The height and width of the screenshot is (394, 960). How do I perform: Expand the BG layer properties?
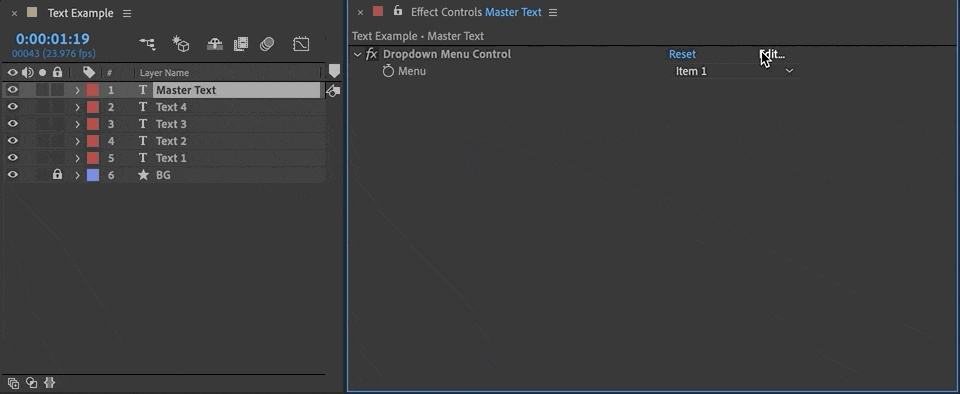(x=78, y=175)
